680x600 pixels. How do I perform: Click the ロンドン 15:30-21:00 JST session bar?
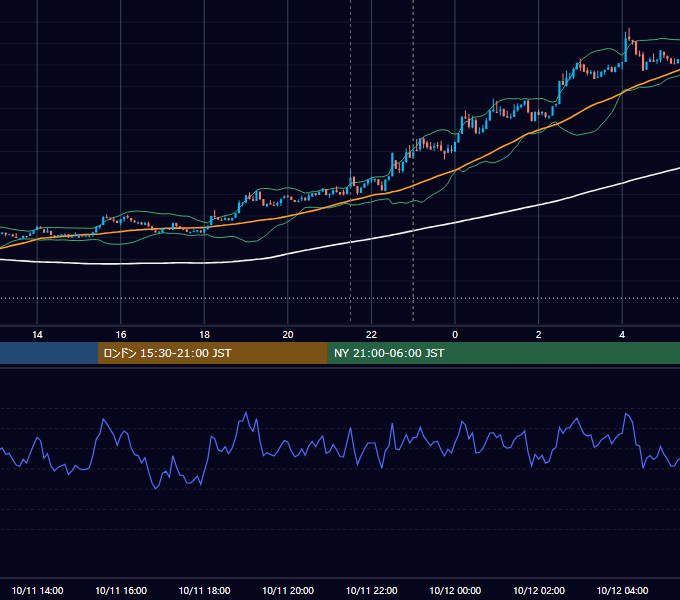click(212, 353)
